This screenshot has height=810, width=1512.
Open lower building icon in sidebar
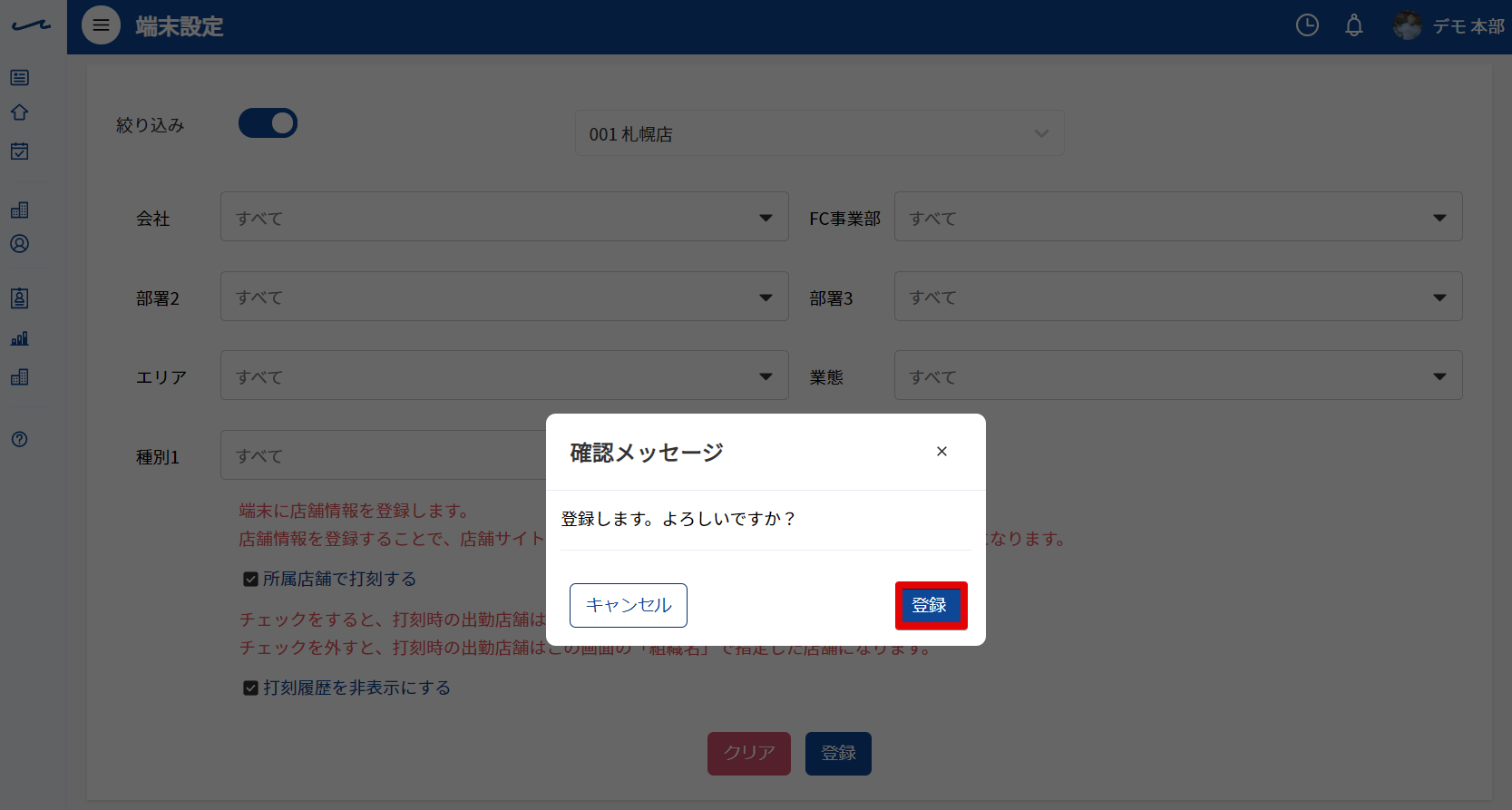coord(19,376)
